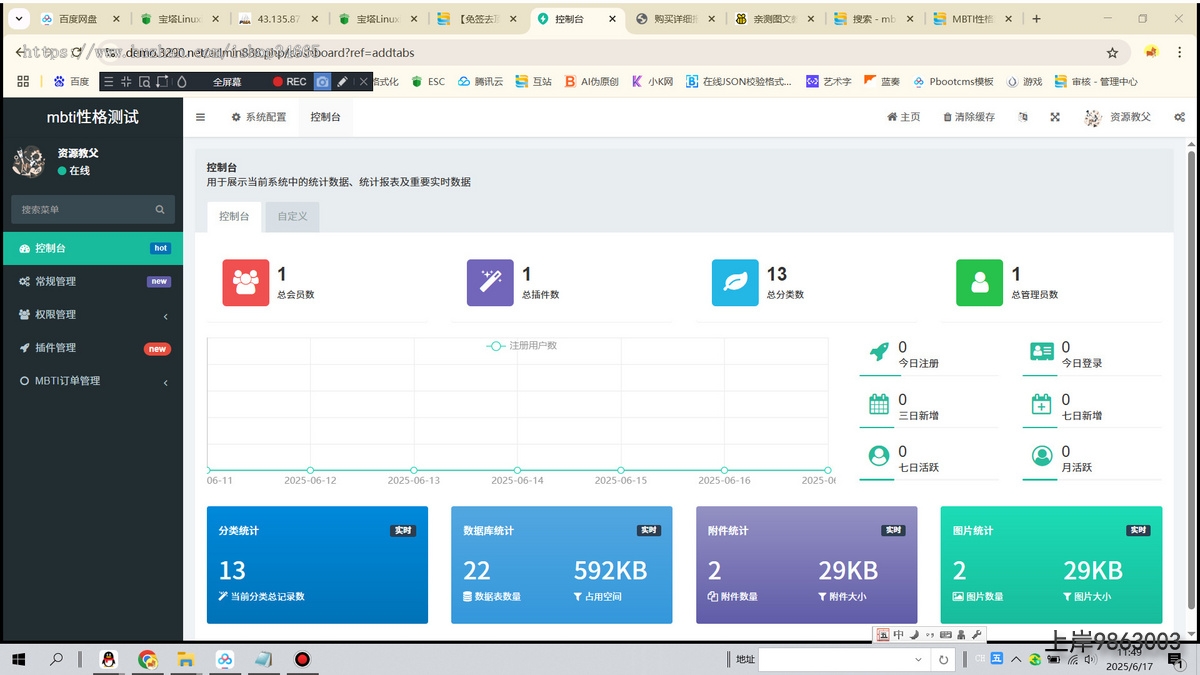Expand the MBTI订单管理 sidebar menu
Image resolution: width=1200 pixels, height=675 pixels.
tap(92, 381)
